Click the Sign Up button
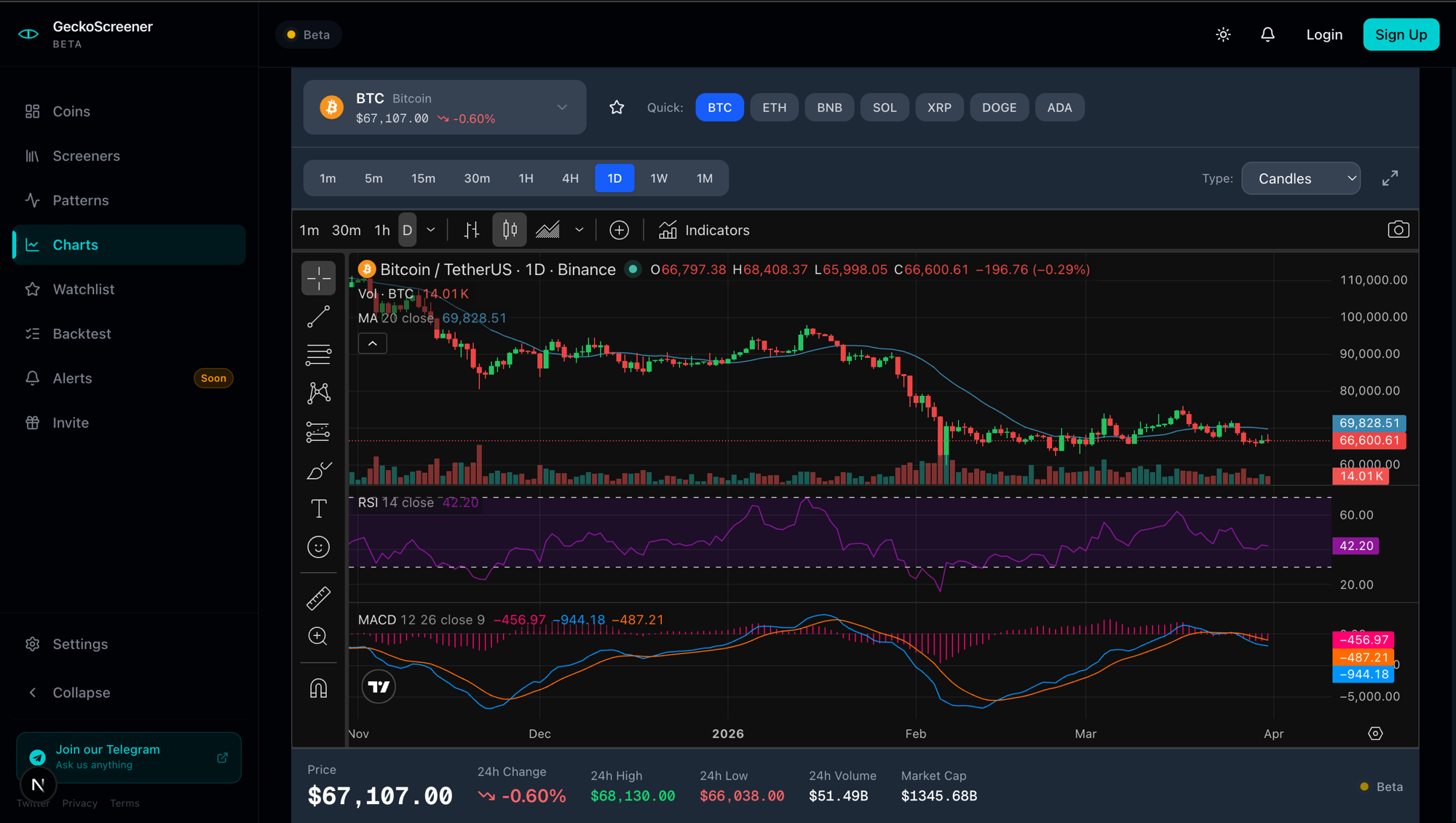 (x=1401, y=34)
